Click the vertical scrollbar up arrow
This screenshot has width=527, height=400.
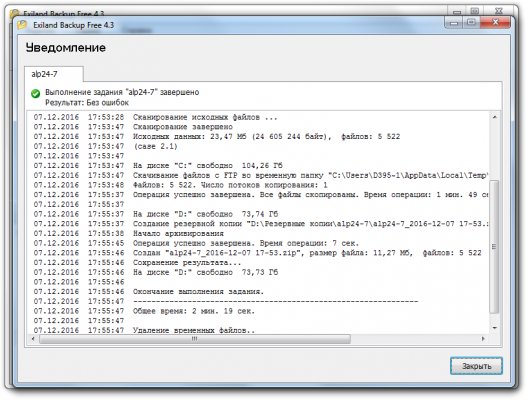pos(494,117)
